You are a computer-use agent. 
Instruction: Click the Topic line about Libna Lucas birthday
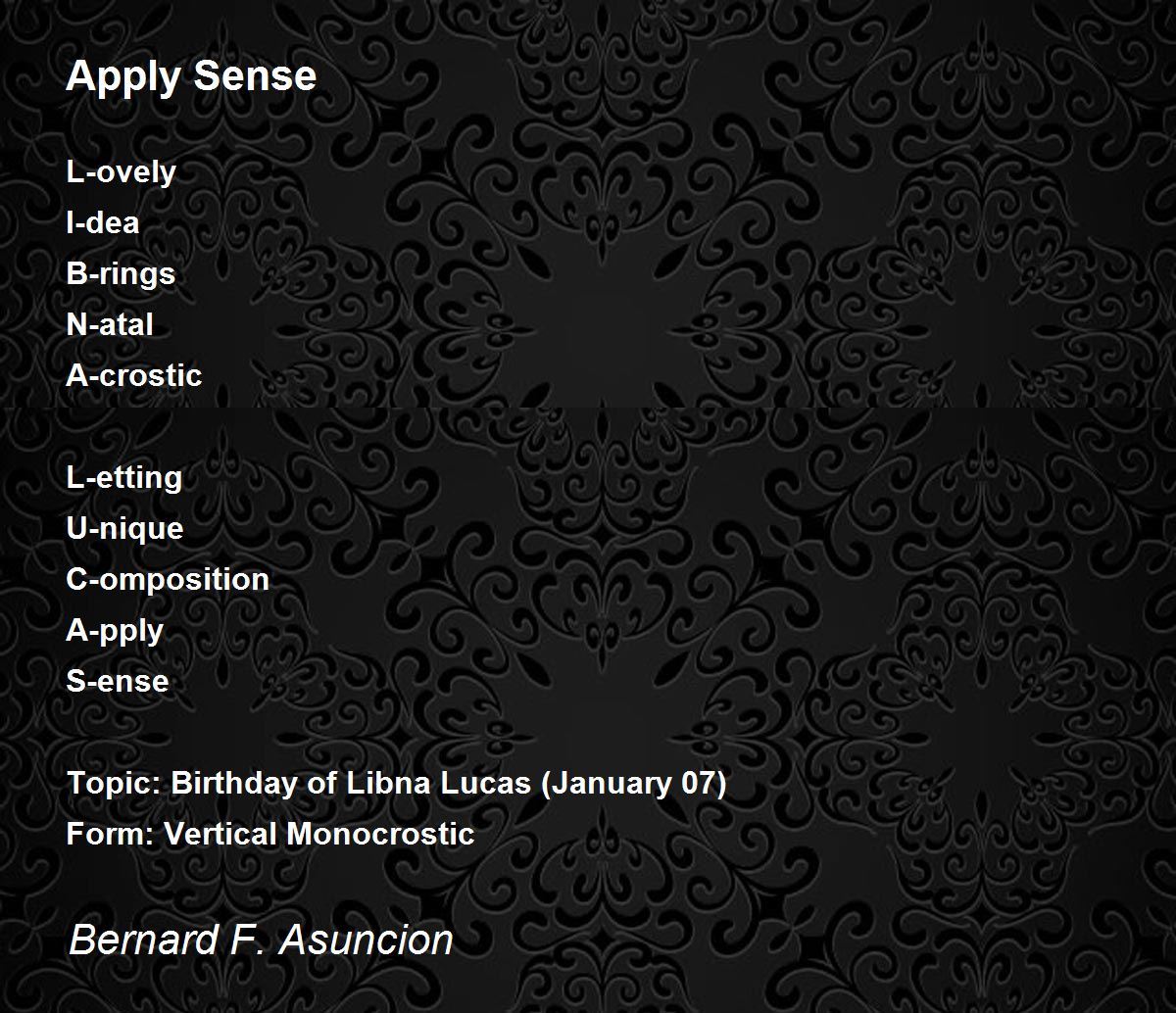pyautogui.click(x=397, y=784)
